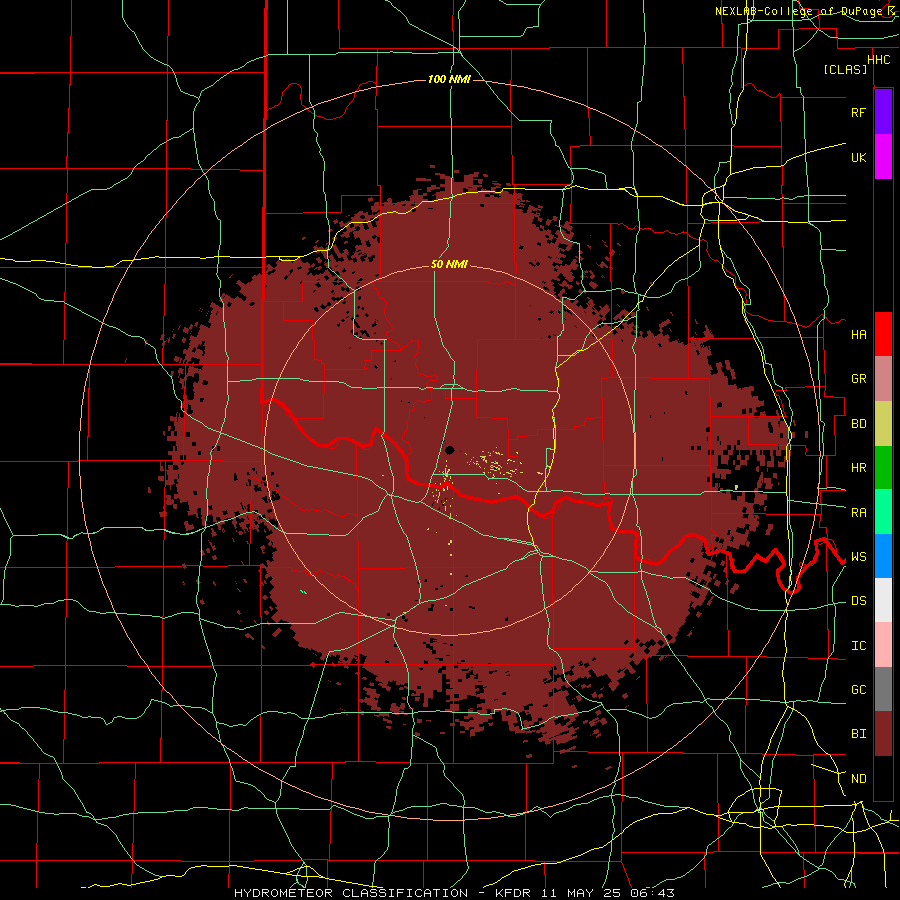Click the 100 NMI range ring label
Image resolution: width=900 pixels, height=900 pixels.
pos(449,79)
